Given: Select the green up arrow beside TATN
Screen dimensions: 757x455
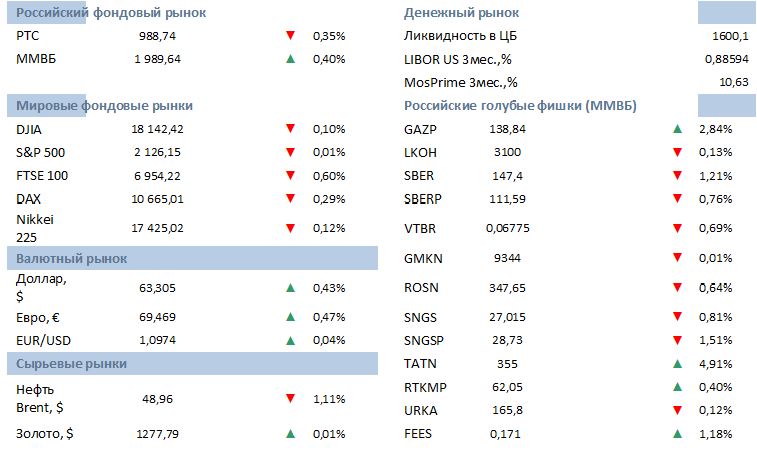Looking at the screenshot, I should pyautogui.click(x=677, y=363).
